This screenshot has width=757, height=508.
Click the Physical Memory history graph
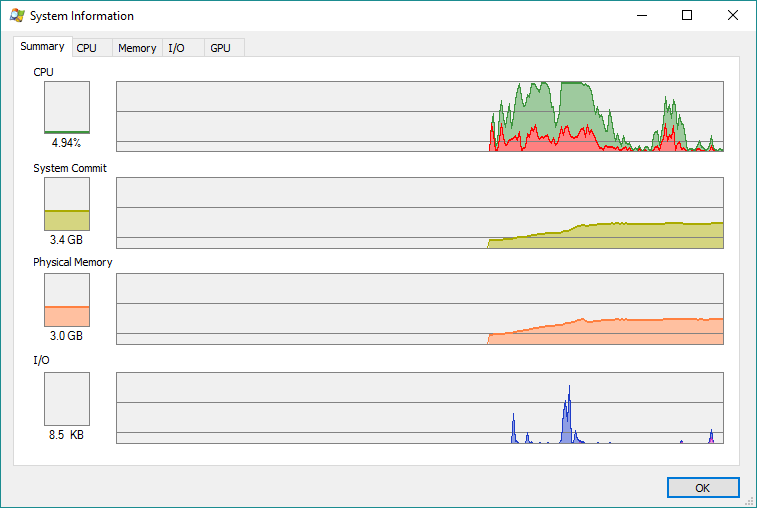click(420, 309)
